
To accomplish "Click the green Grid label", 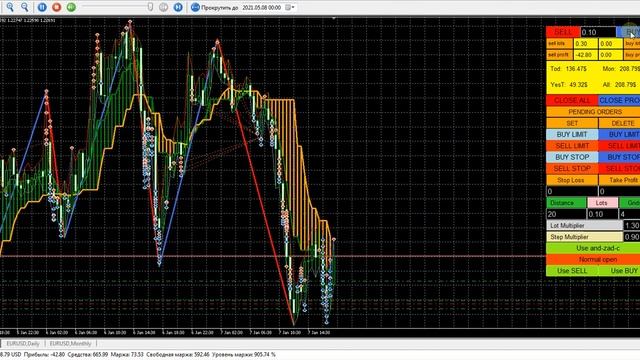I will pos(629,203).
